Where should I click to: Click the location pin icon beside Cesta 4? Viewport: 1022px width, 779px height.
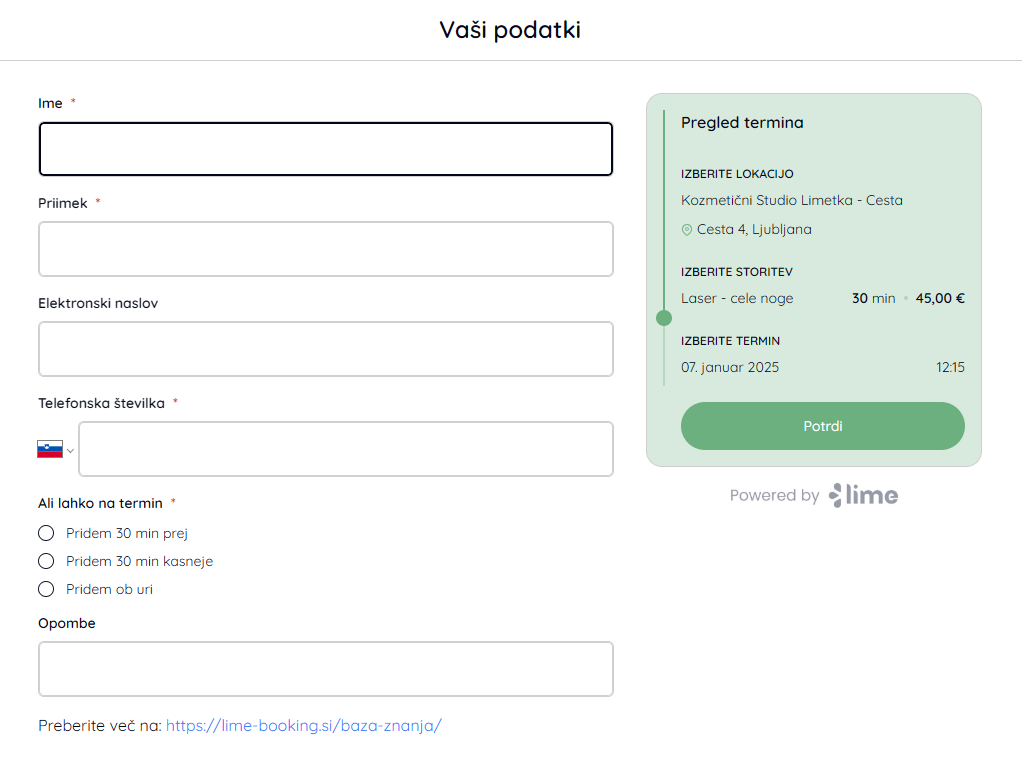[686, 229]
